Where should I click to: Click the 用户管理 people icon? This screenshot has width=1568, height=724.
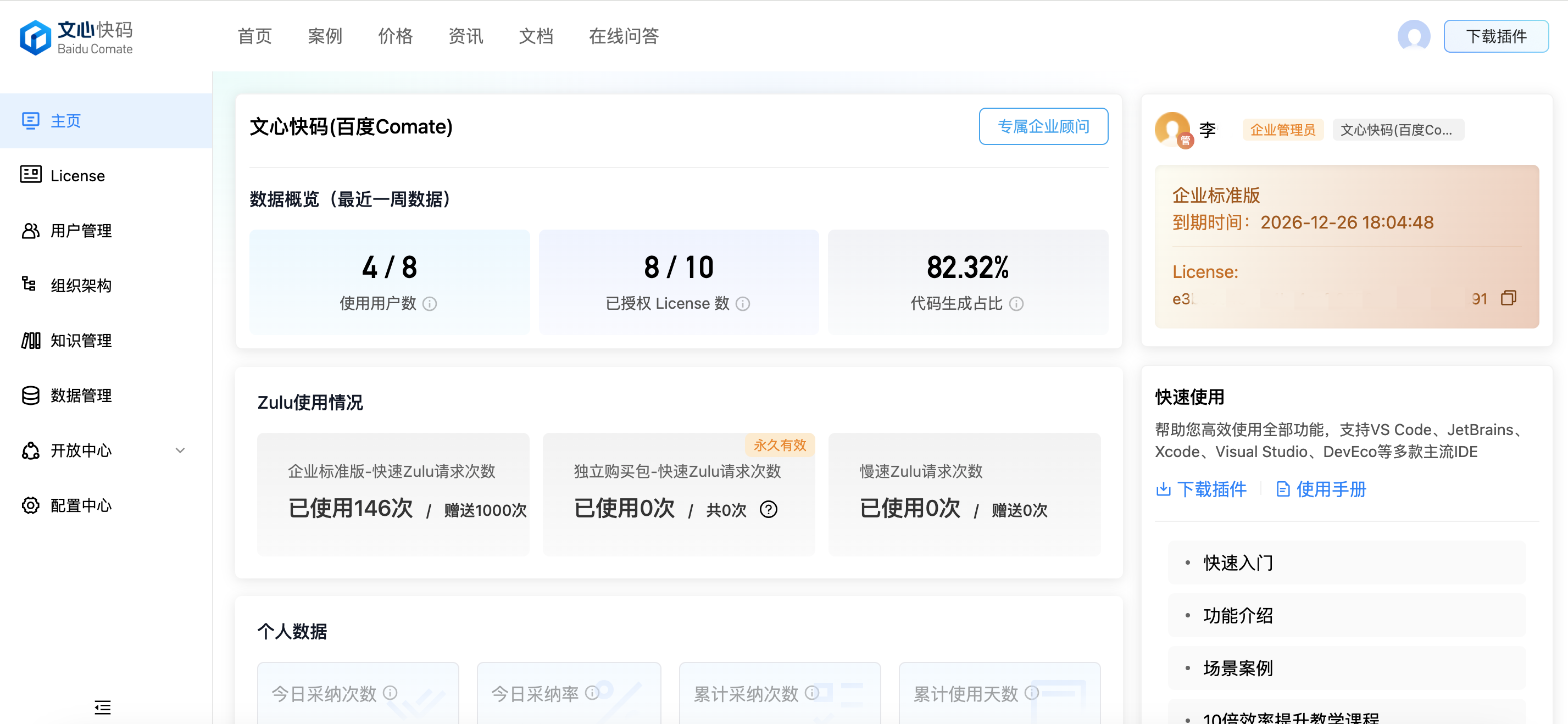(30, 231)
